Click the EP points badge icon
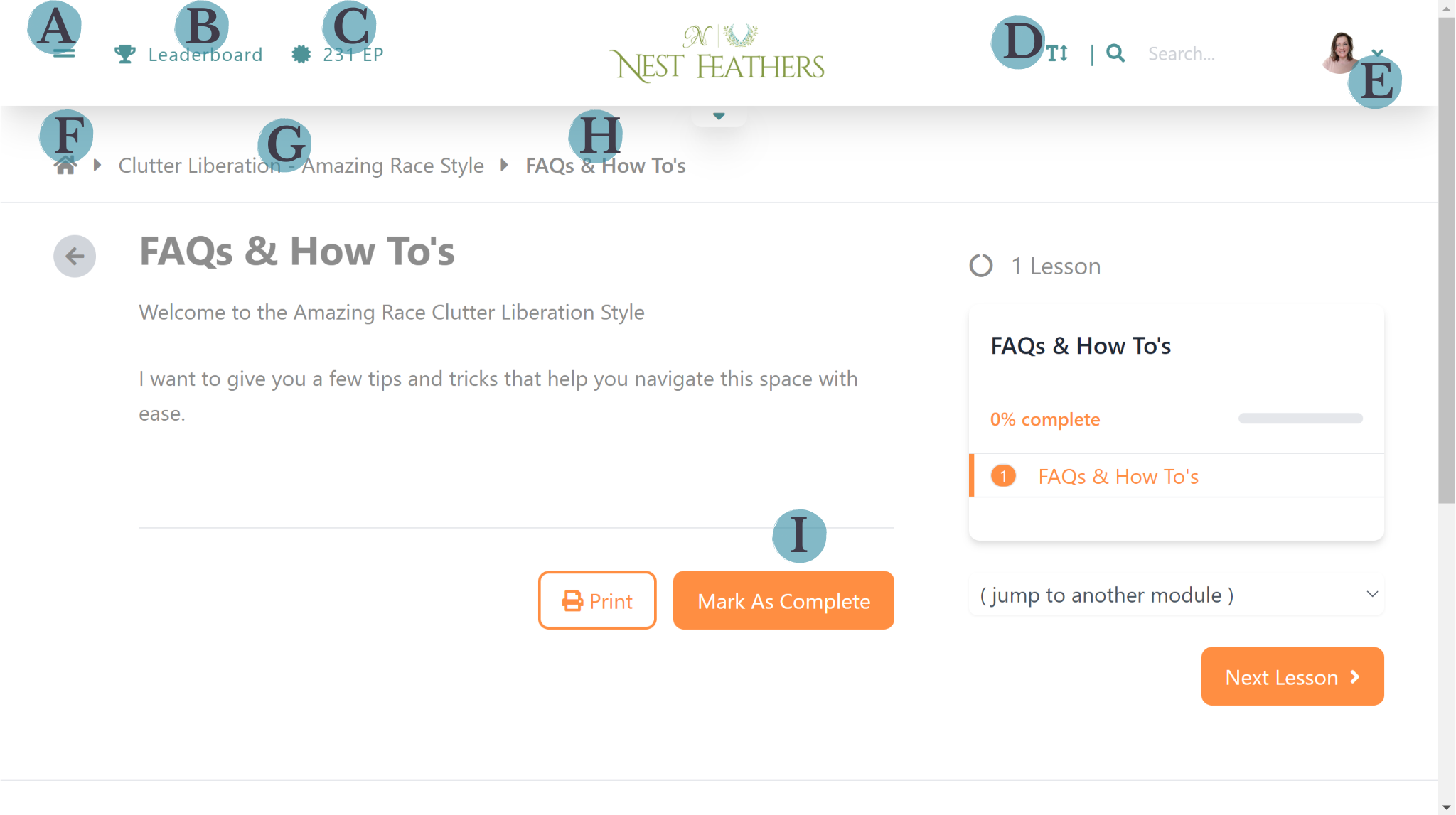1456x815 pixels. 301,54
